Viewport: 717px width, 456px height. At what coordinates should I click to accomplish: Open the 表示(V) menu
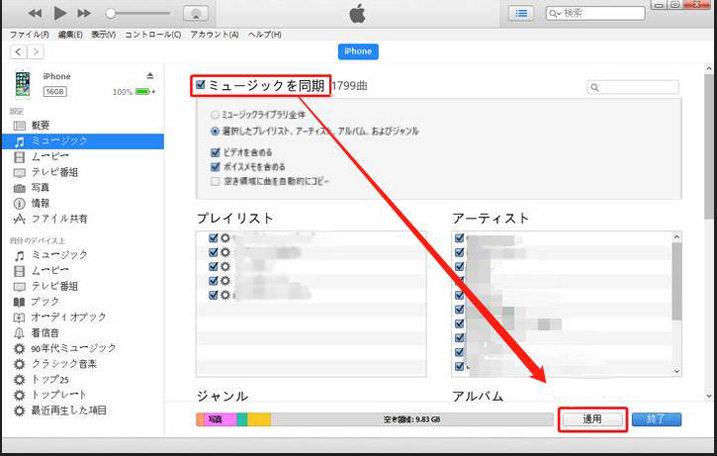click(x=104, y=35)
